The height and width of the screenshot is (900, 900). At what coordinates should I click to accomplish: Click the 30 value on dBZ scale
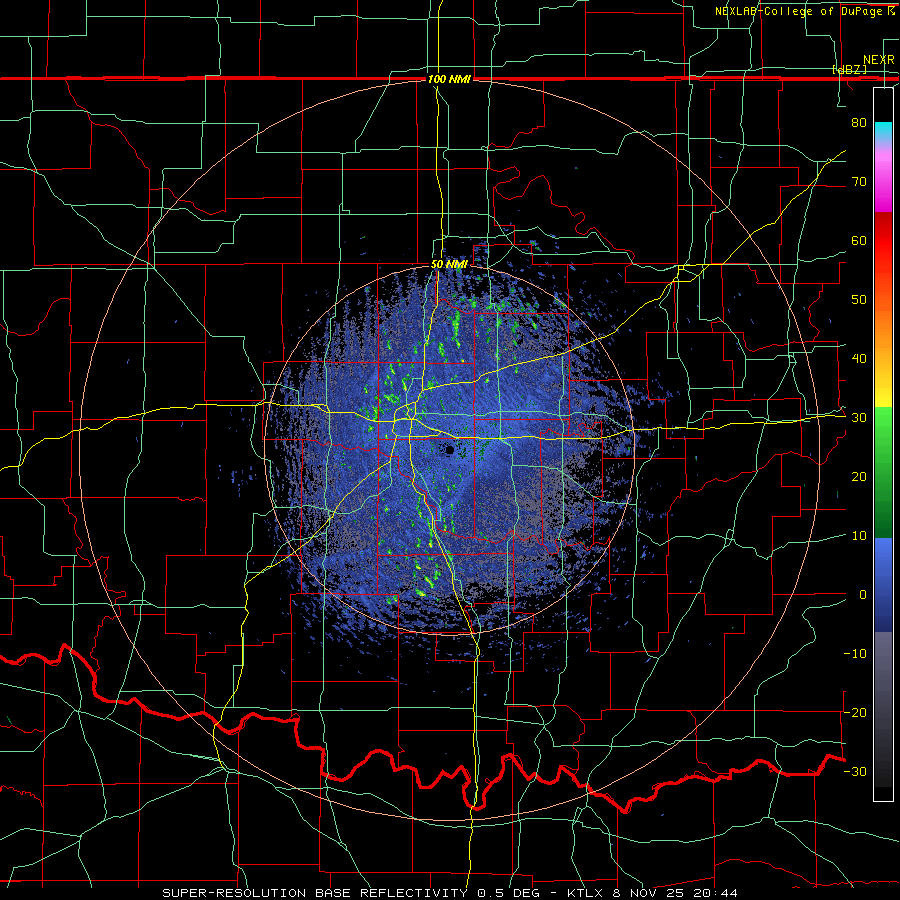click(859, 418)
